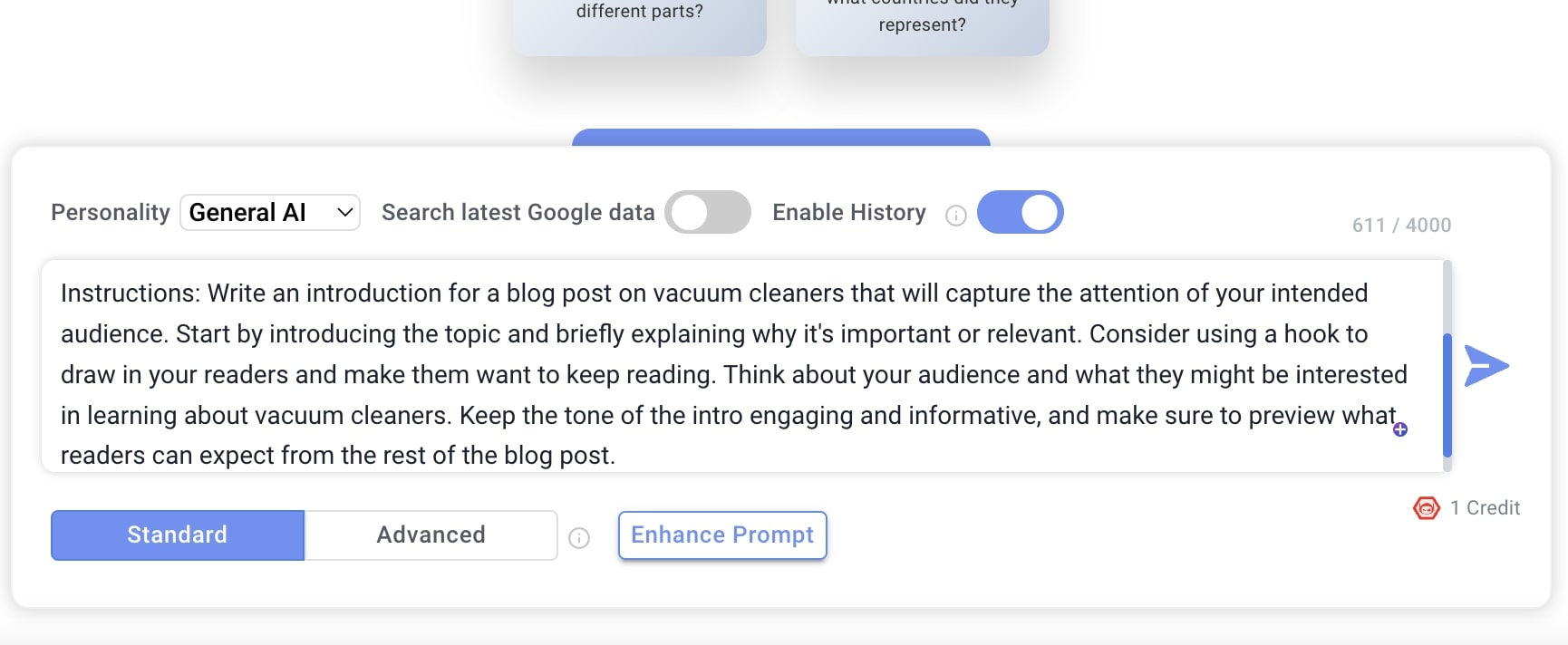Click the "Personality" label text
1568x645 pixels.
tap(111, 213)
